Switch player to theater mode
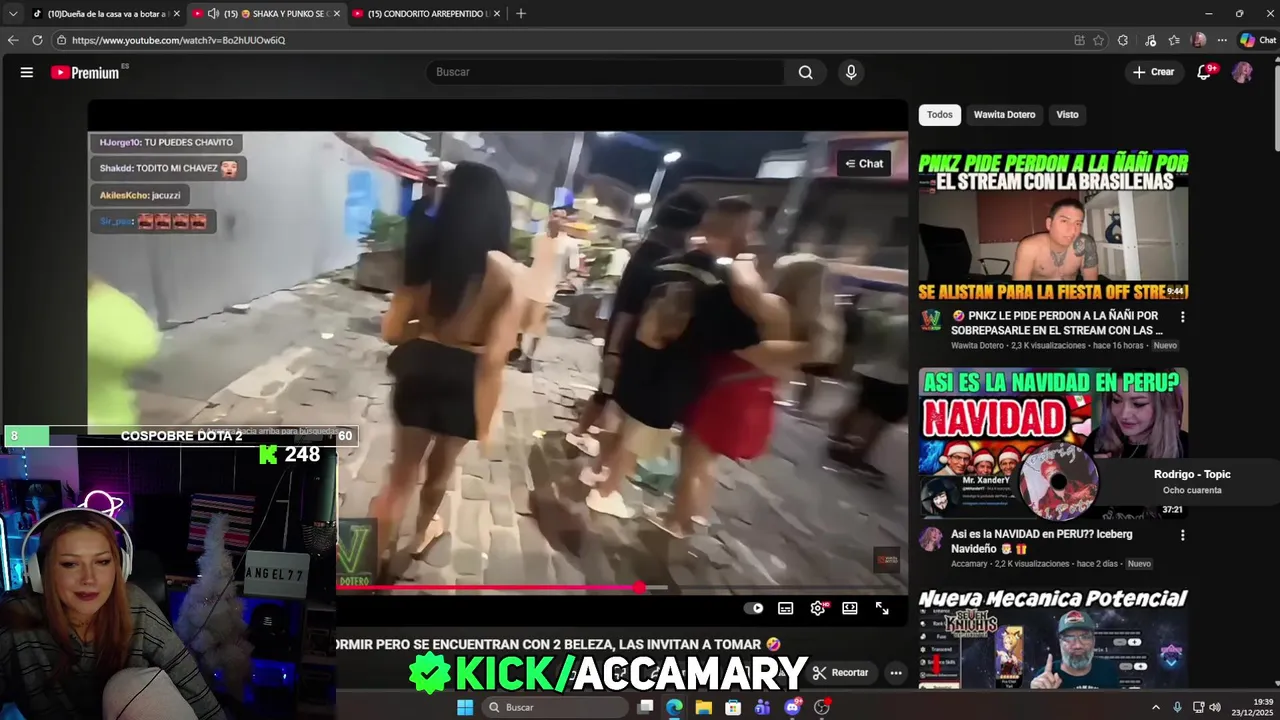 (850, 608)
